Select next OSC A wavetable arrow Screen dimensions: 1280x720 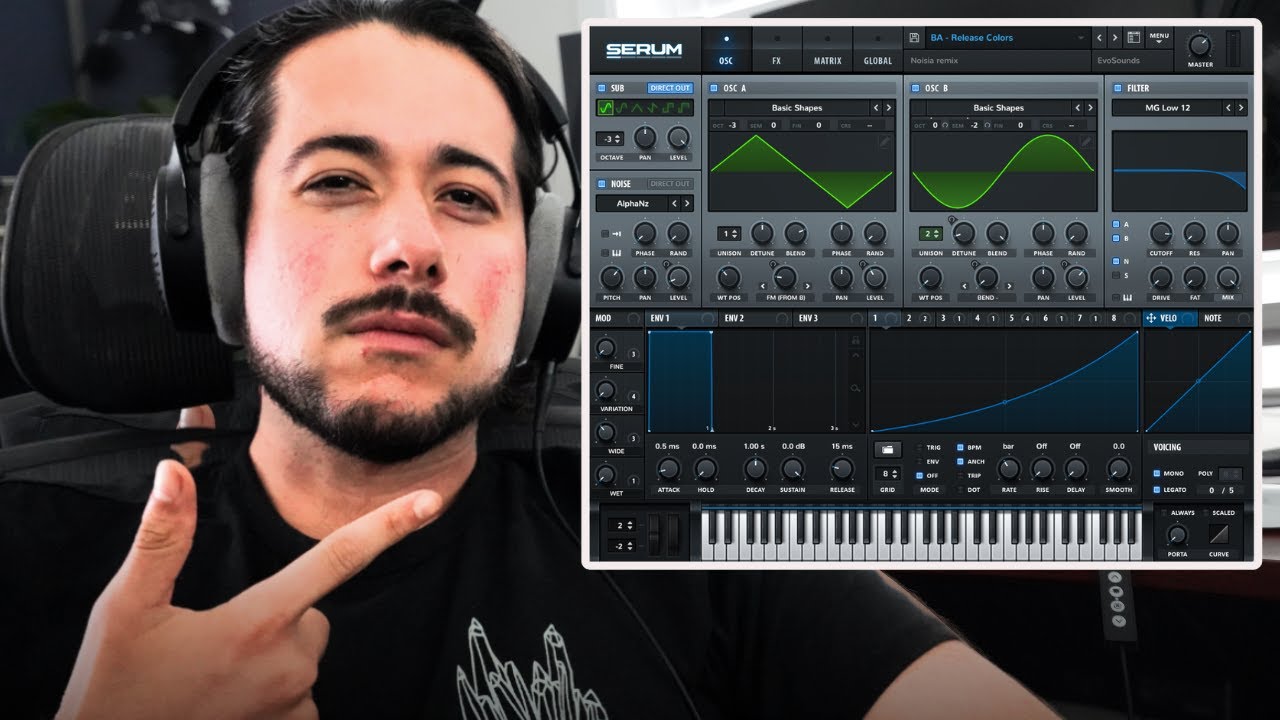pos(889,108)
